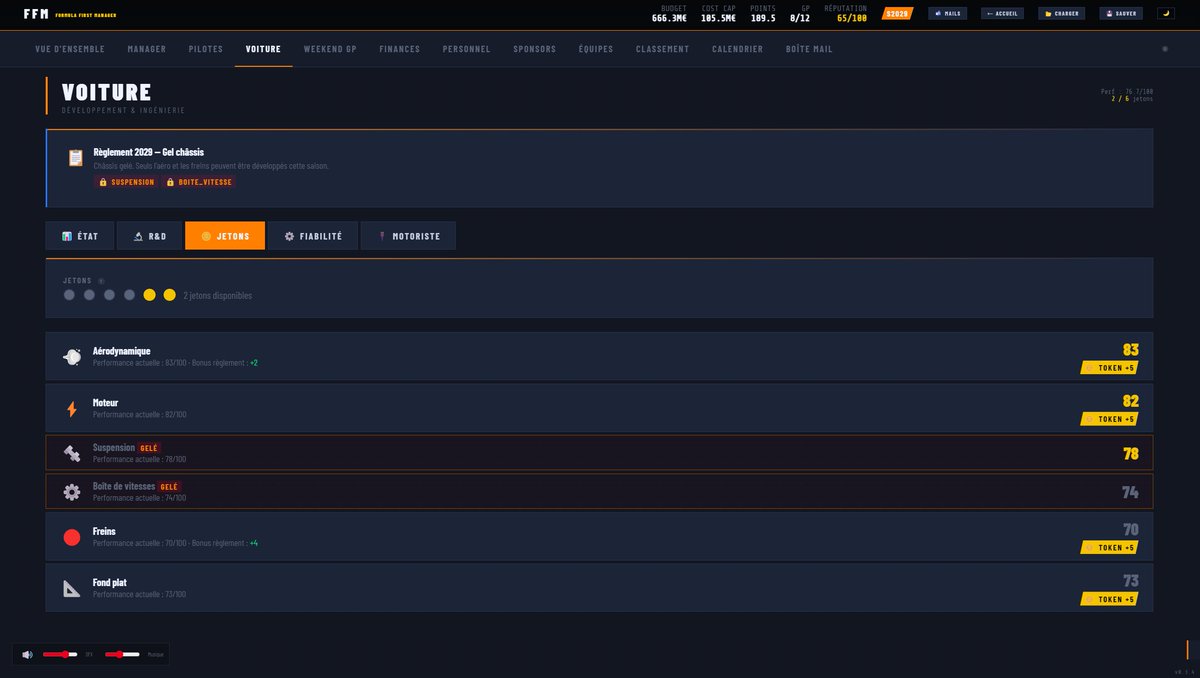Click the Suspension row icon
The height and width of the screenshot is (678, 1200).
(72, 454)
